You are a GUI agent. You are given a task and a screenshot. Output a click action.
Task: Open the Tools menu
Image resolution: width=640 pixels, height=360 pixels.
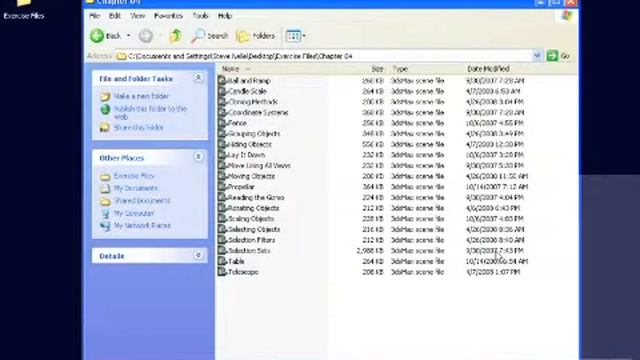coord(200,16)
